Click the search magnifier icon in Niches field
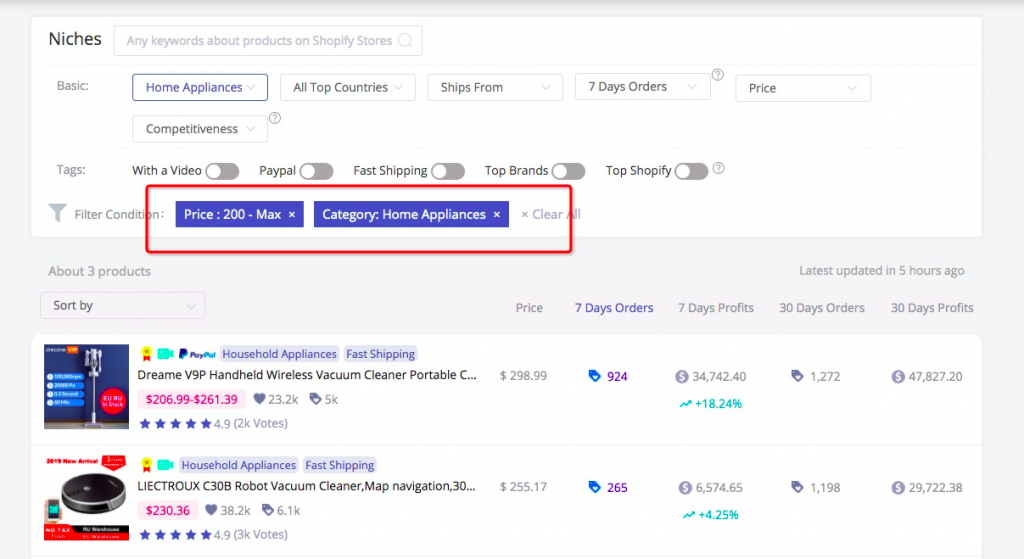 [405, 40]
